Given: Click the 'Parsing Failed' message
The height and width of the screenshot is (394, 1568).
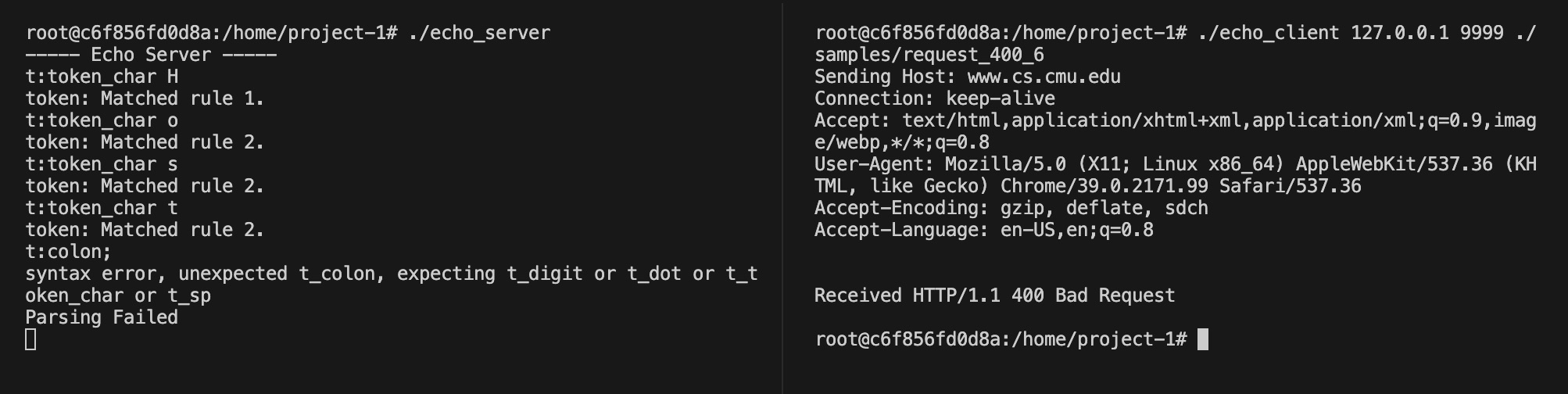Looking at the screenshot, I should pyautogui.click(x=102, y=317).
